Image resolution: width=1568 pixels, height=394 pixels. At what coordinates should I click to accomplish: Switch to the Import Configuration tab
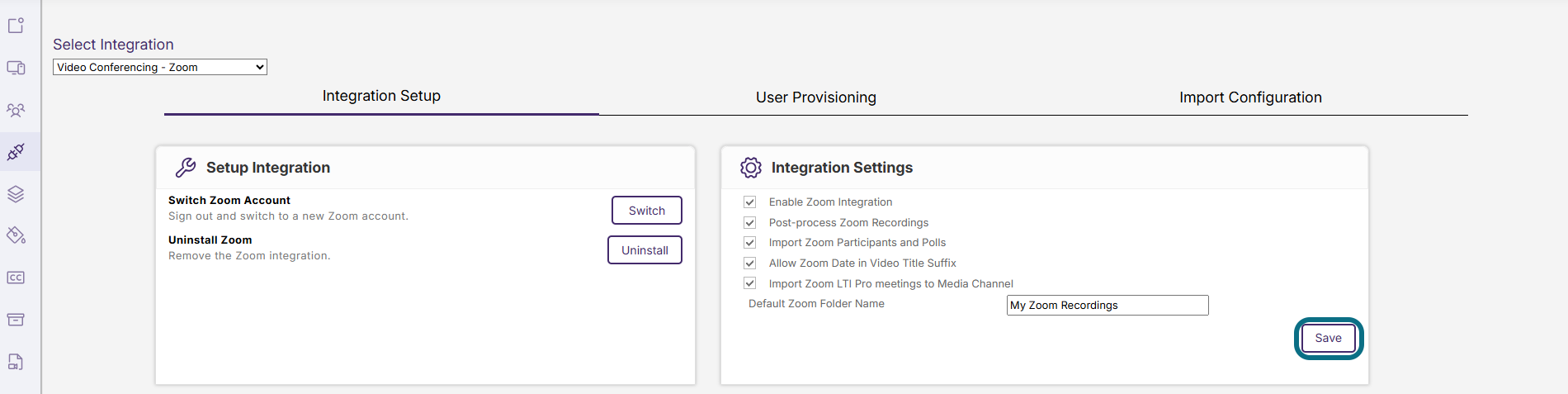coord(1250,97)
